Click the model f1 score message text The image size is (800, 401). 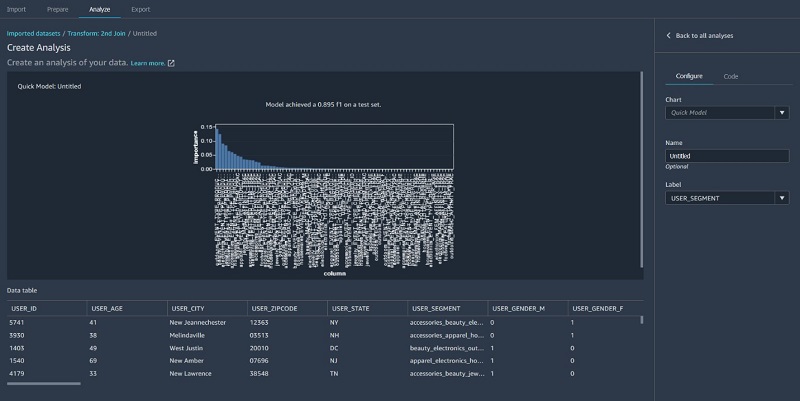(x=323, y=105)
